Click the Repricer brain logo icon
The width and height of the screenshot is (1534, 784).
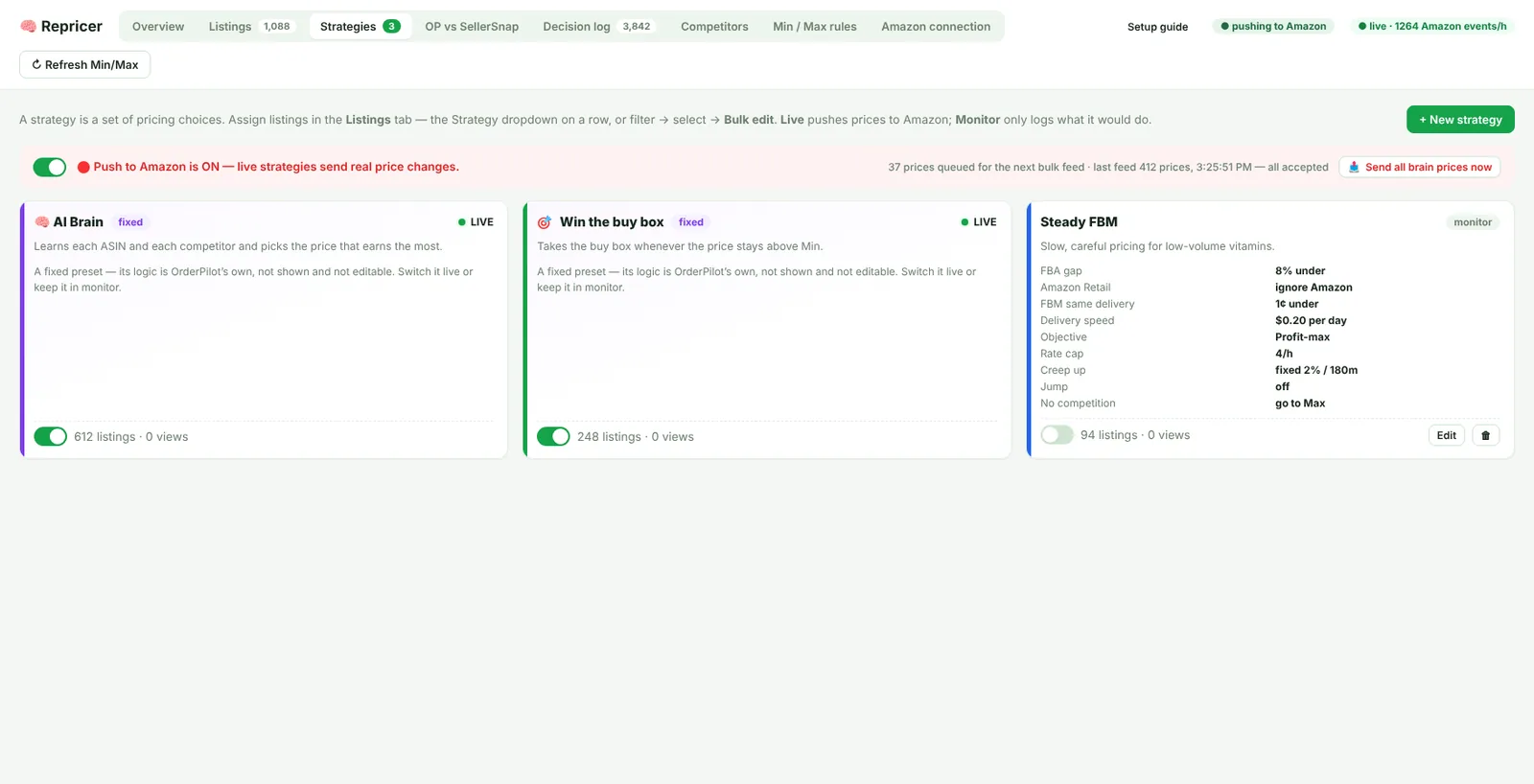point(29,26)
